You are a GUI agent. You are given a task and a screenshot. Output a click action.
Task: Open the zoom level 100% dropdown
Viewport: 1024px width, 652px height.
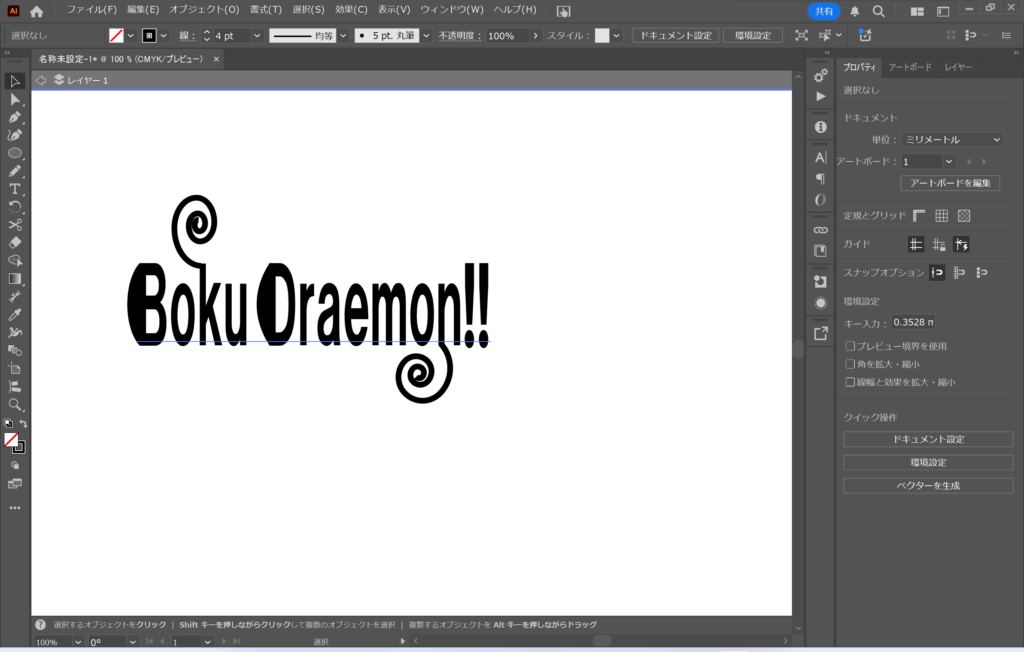pyautogui.click(x=78, y=642)
